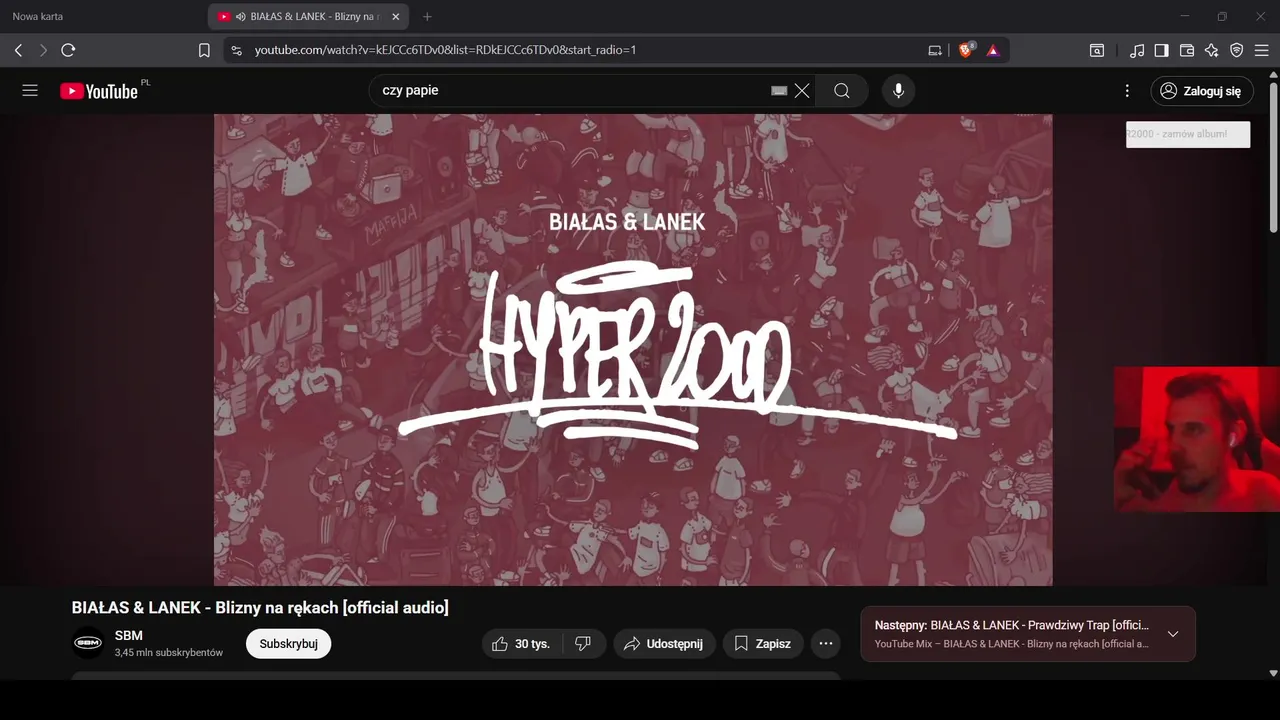The height and width of the screenshot is (720, 1280).
Task: Select the BIAŁAS & LANEK tab
Action: [310, 17]
